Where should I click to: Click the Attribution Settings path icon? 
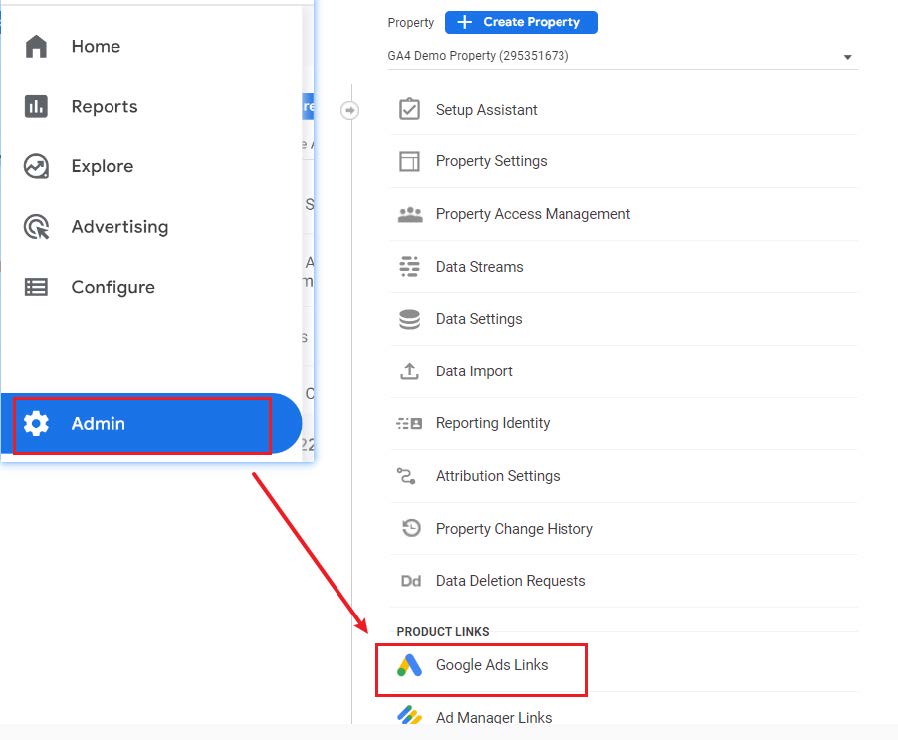click(407, 476)
